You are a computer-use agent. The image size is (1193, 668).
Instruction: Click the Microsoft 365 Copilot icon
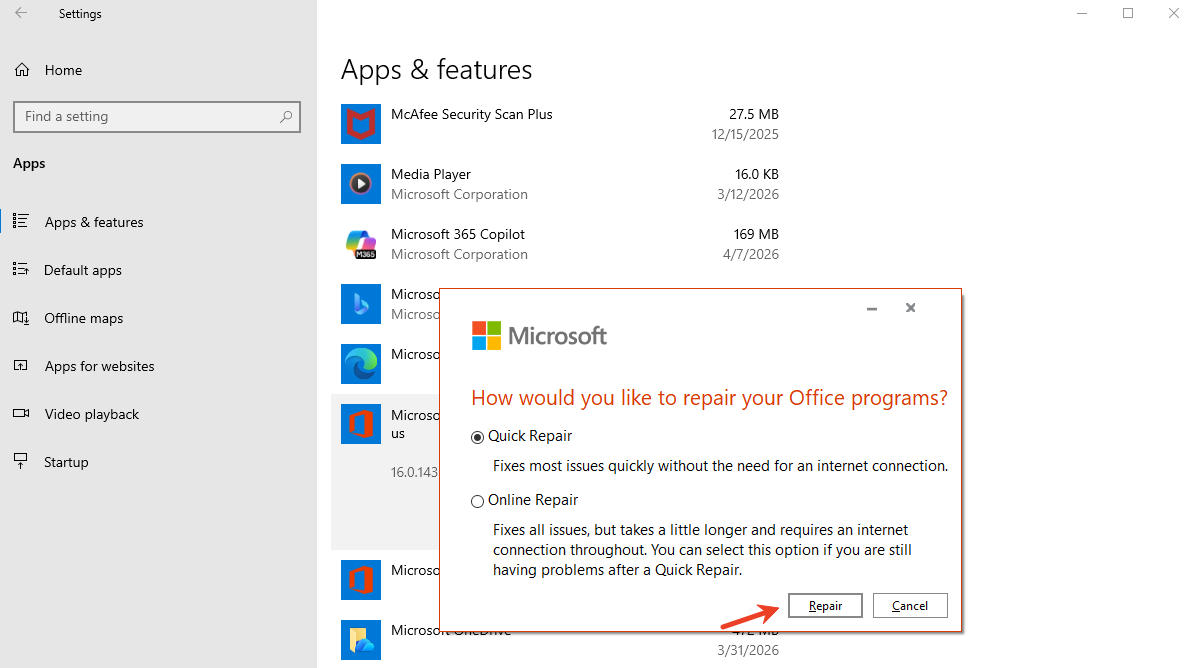(361, 244)
